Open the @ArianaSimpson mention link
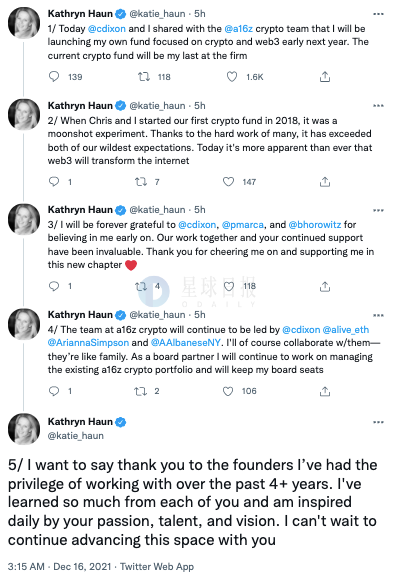 (88, 342)
